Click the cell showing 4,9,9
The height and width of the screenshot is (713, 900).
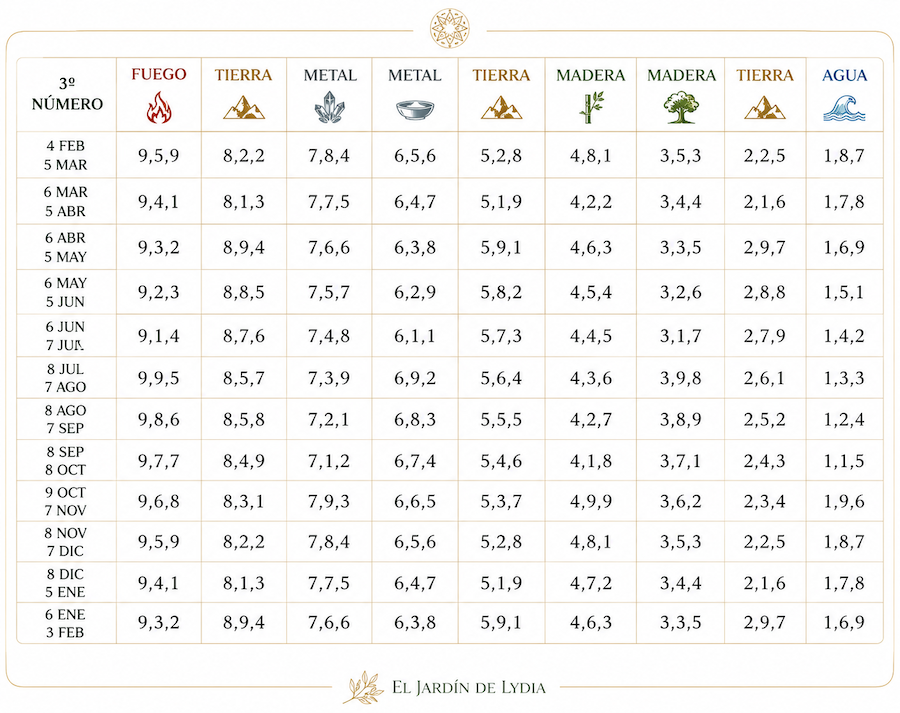pyautogui.click(x=591, y=501)
